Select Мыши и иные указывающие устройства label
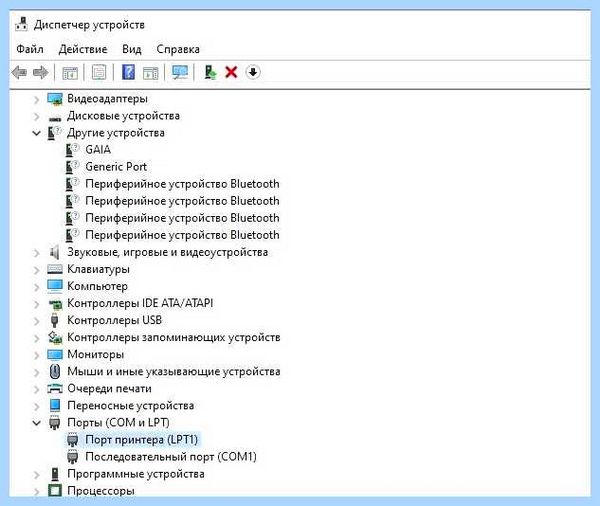600x506 pixels. [x=174, y=371]
